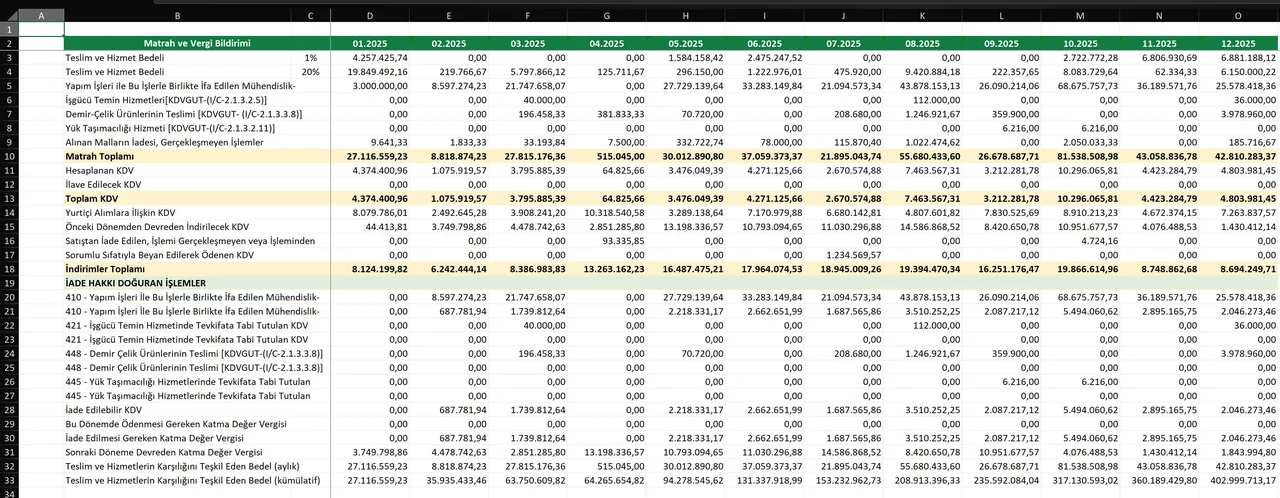Select the cell with value 17.964.074,53
1280x498 pixels.
[764, 270]
